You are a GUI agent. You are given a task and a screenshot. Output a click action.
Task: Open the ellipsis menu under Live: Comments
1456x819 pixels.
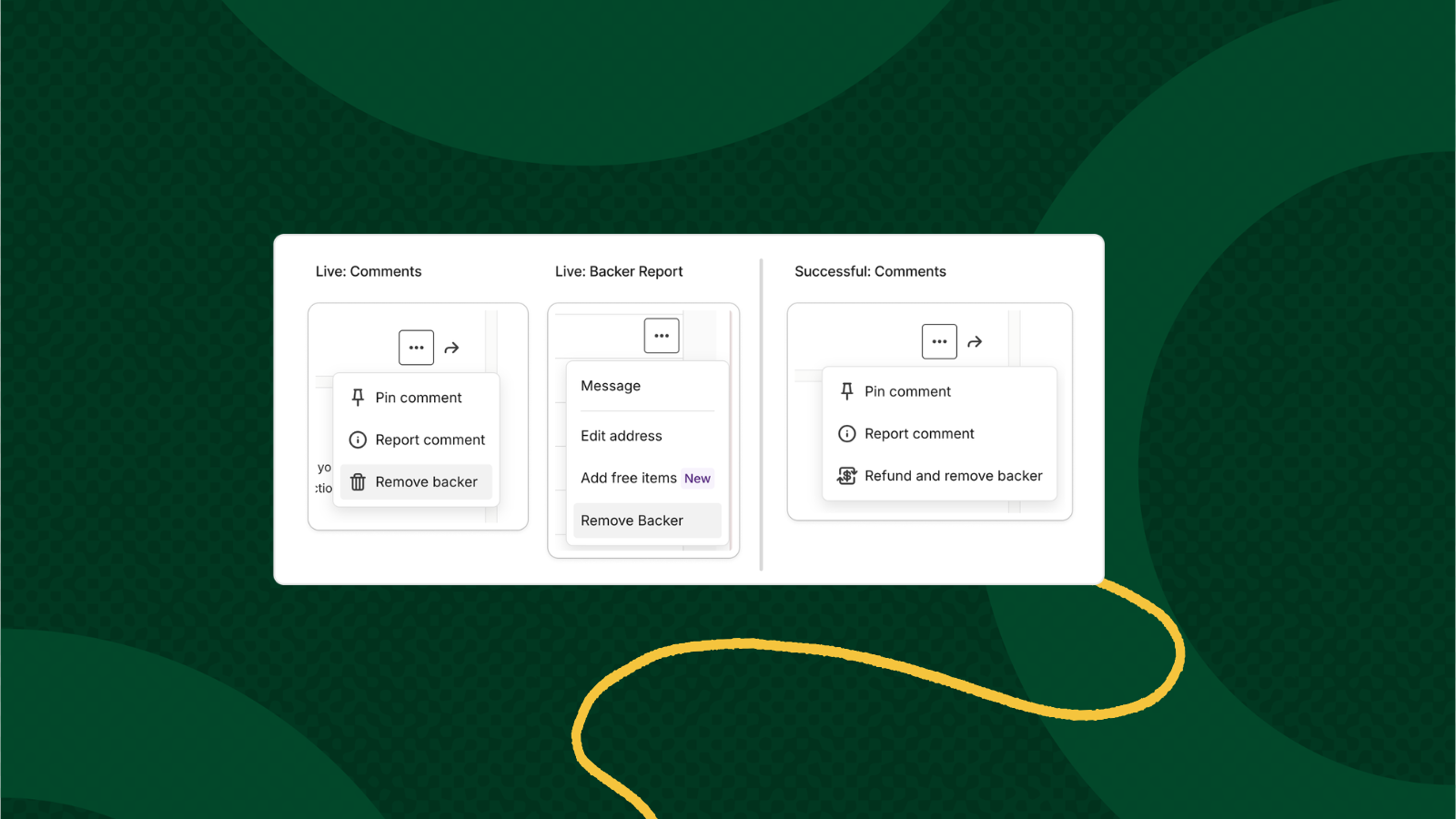[416, 348]
